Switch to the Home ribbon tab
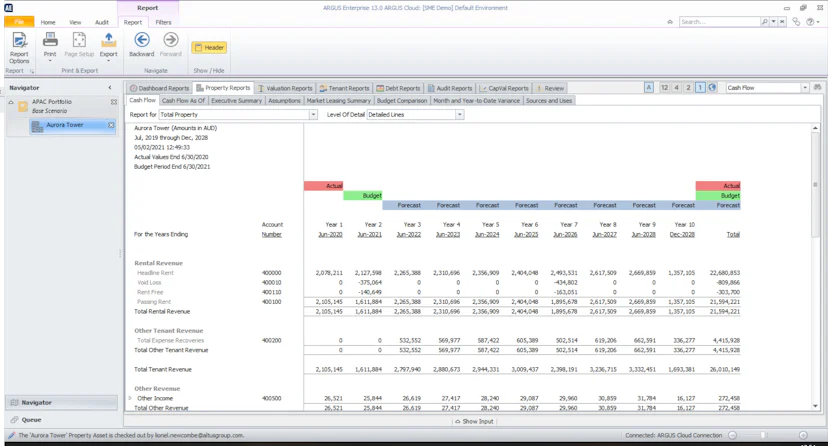 click(48, 22)
